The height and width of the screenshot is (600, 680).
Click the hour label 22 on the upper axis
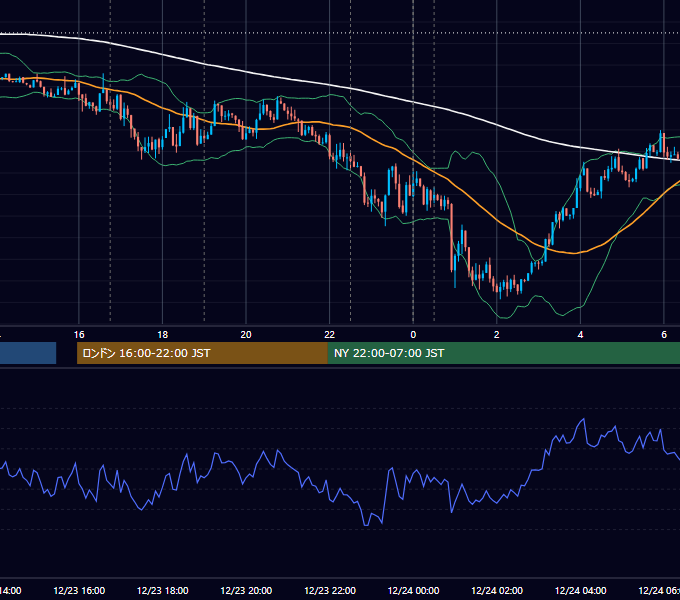[x=330, y=335]
